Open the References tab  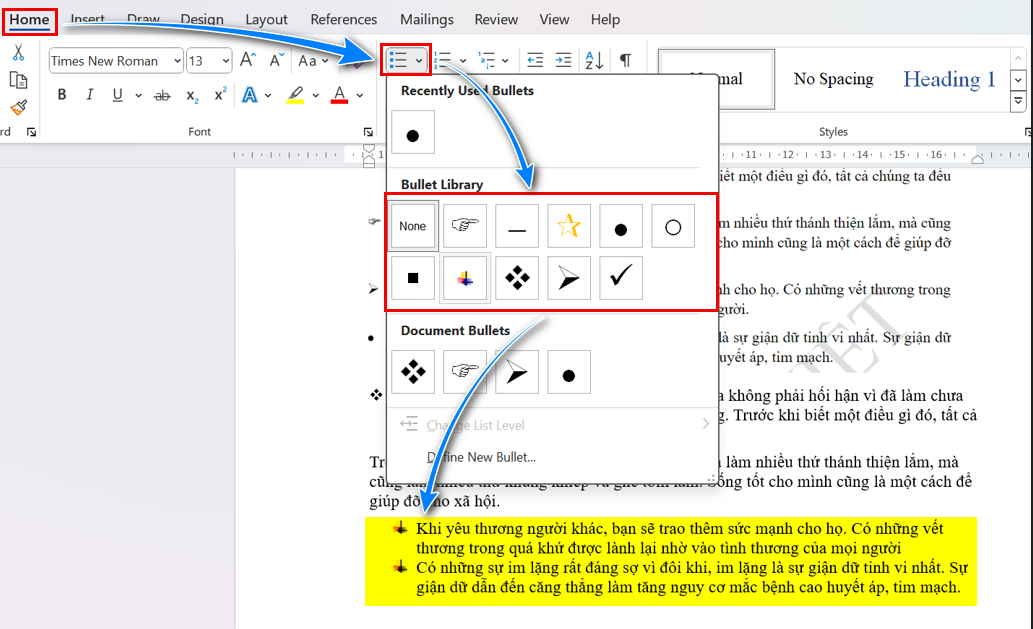[x=343, y=19]
